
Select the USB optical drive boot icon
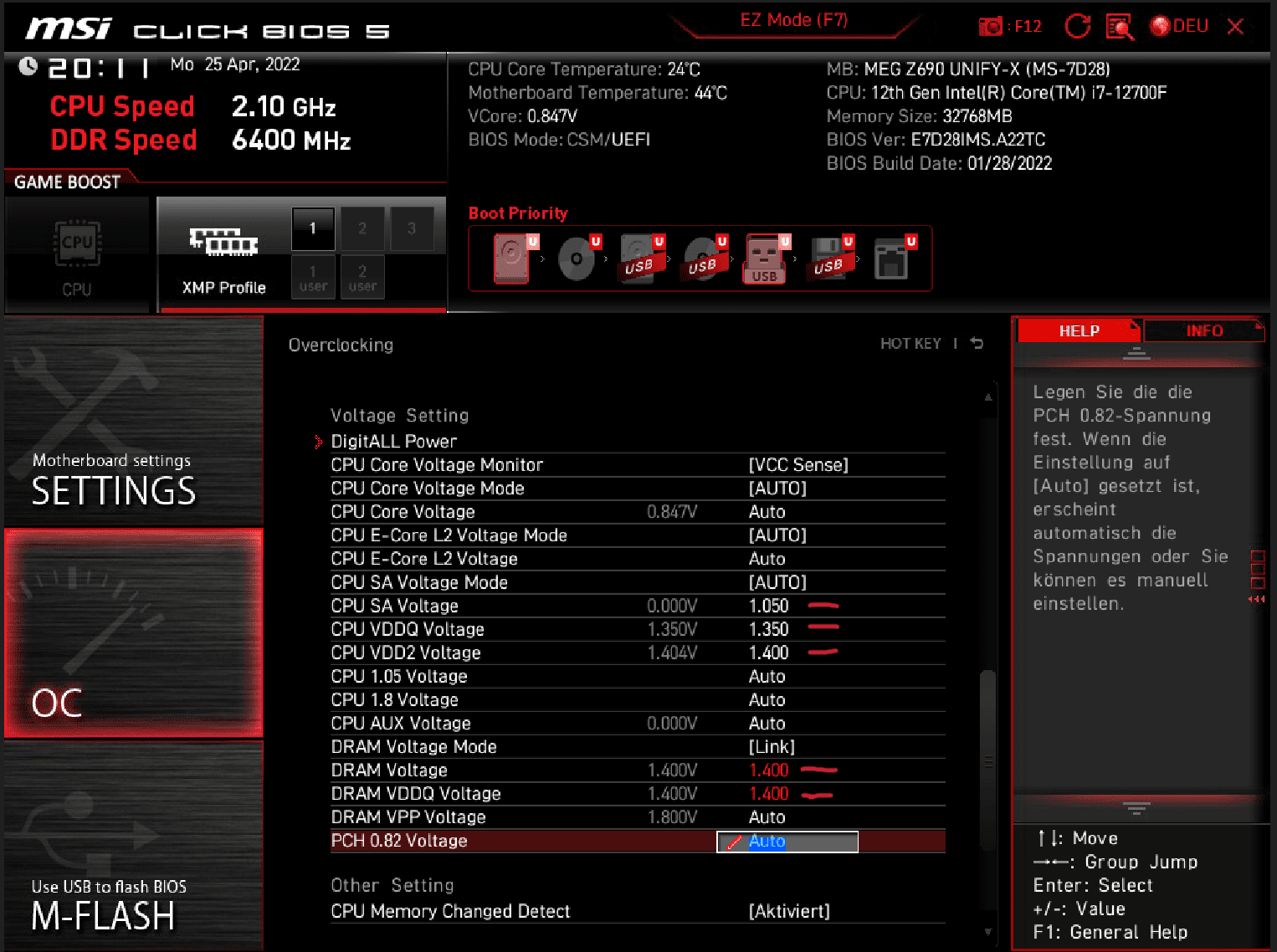point(705,258)
